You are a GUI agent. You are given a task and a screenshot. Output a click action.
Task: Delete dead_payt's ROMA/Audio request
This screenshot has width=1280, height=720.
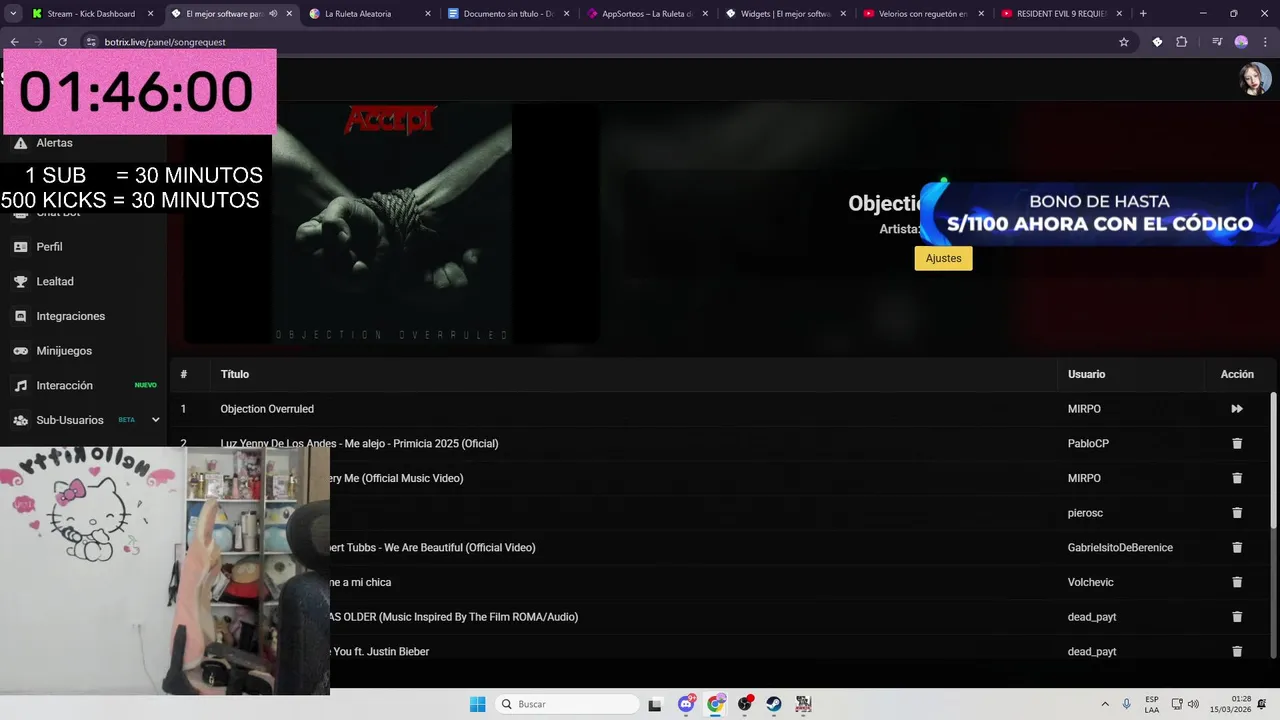click(x=1237, y=617)
